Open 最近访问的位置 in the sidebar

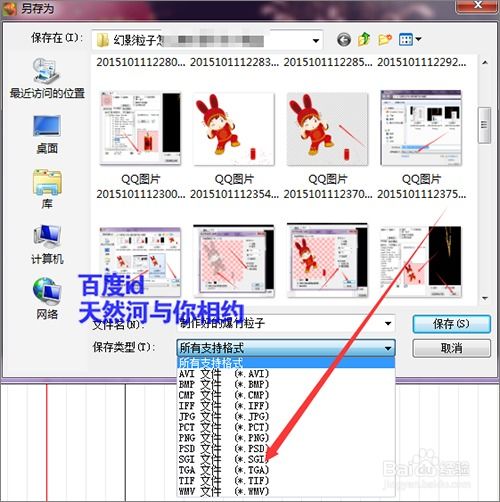(x=47, y=79)
